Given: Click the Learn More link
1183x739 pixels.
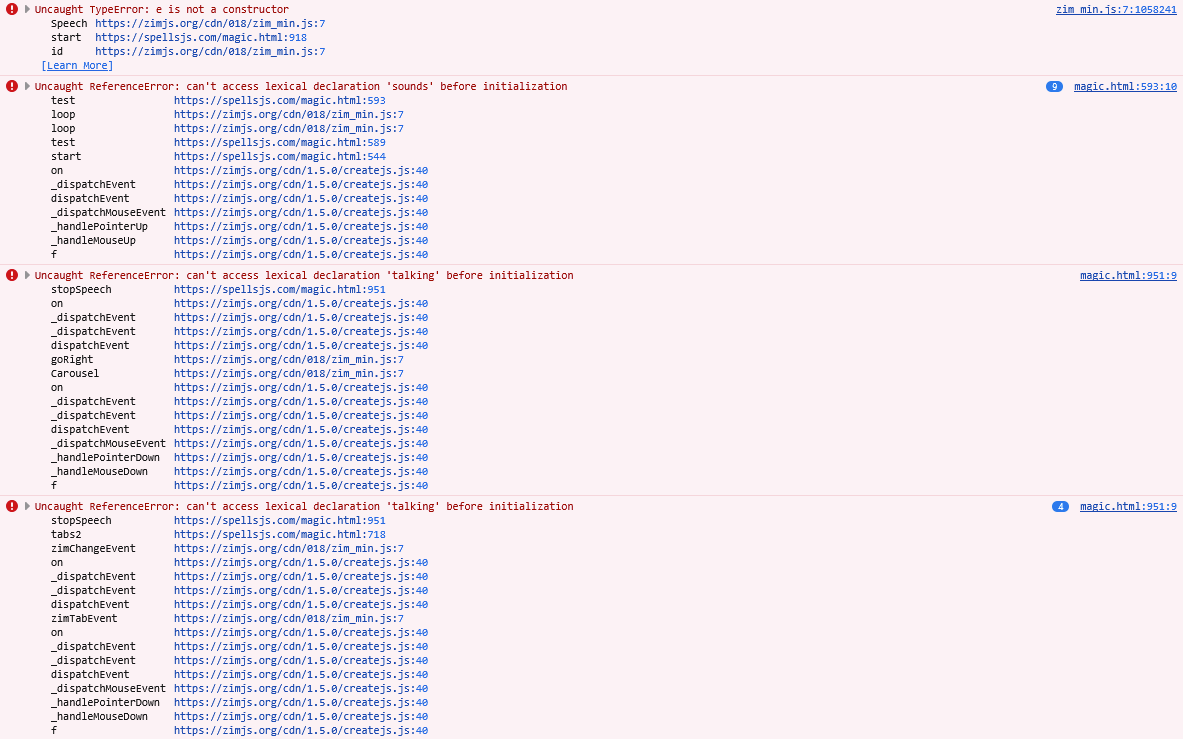Looking at the screenshot, I should (x=77, y=65).
